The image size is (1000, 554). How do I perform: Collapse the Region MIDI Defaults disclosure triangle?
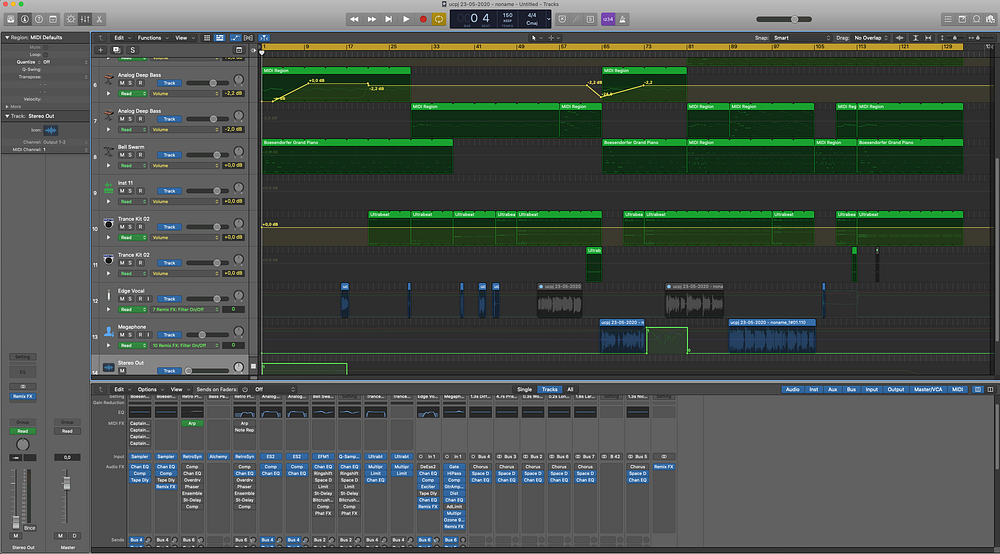pos(5,37)
